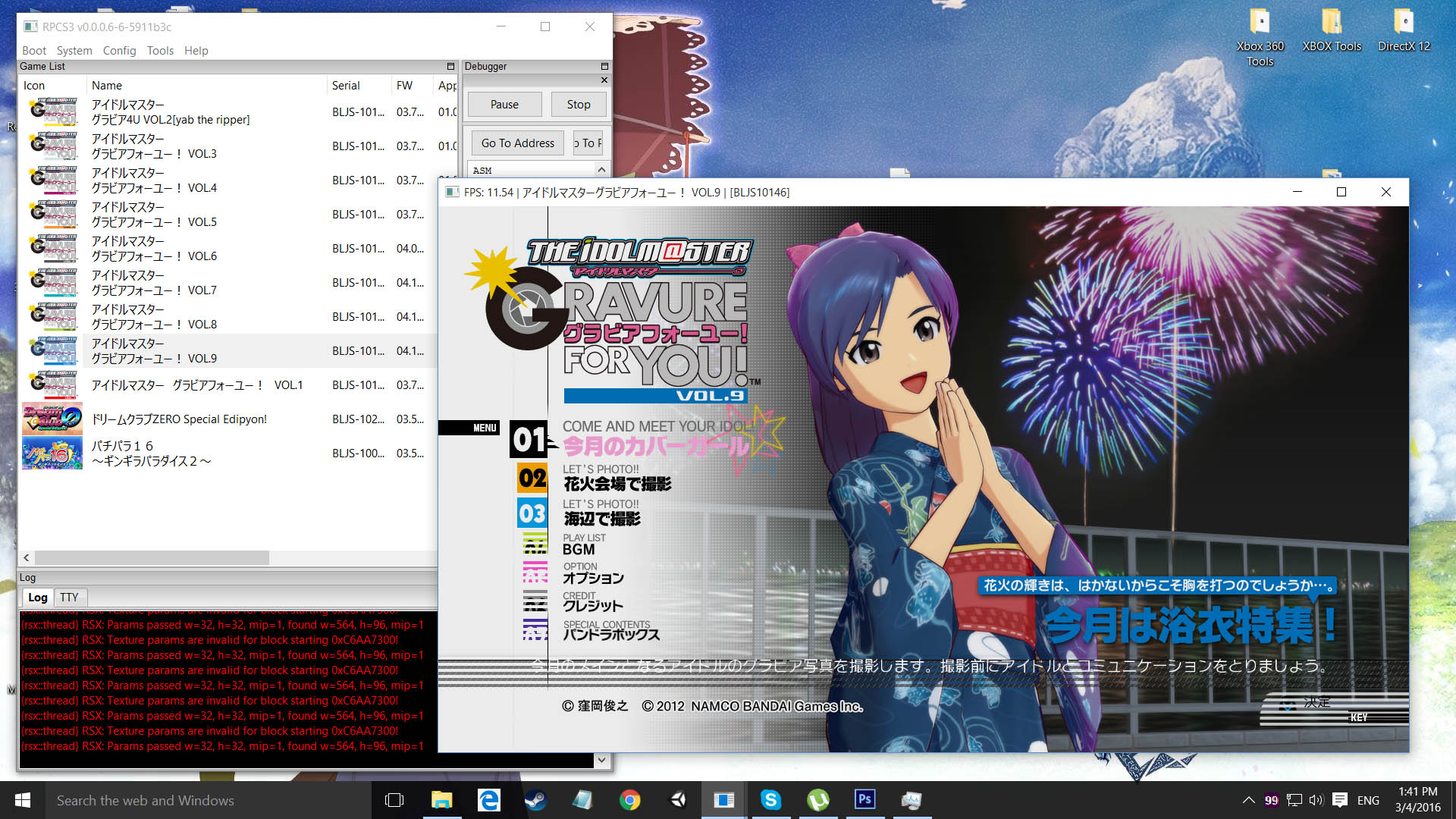Open the XBOX Tools desktop folder

click(x=1332, y=30)
